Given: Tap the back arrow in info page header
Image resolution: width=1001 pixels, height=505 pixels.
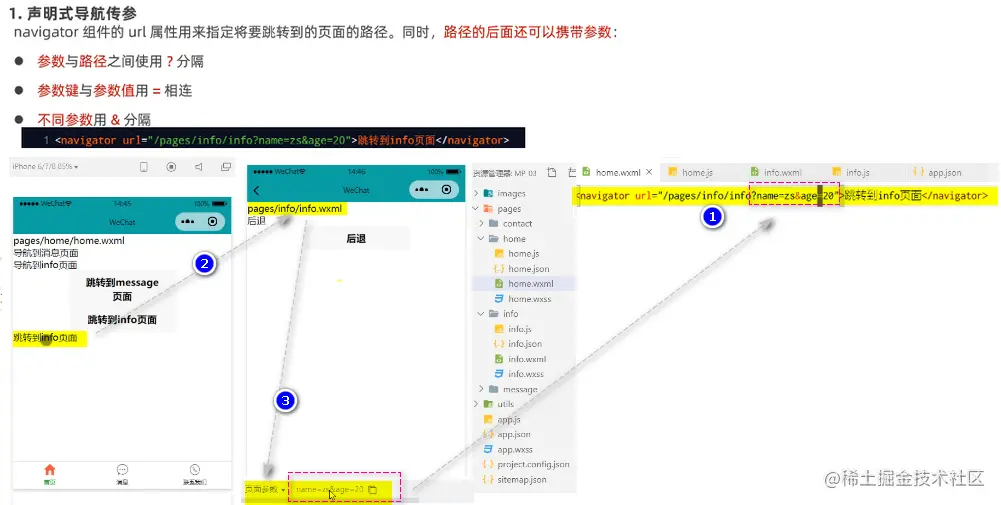Looking at the screenshot, I should [x=257, y=190].
